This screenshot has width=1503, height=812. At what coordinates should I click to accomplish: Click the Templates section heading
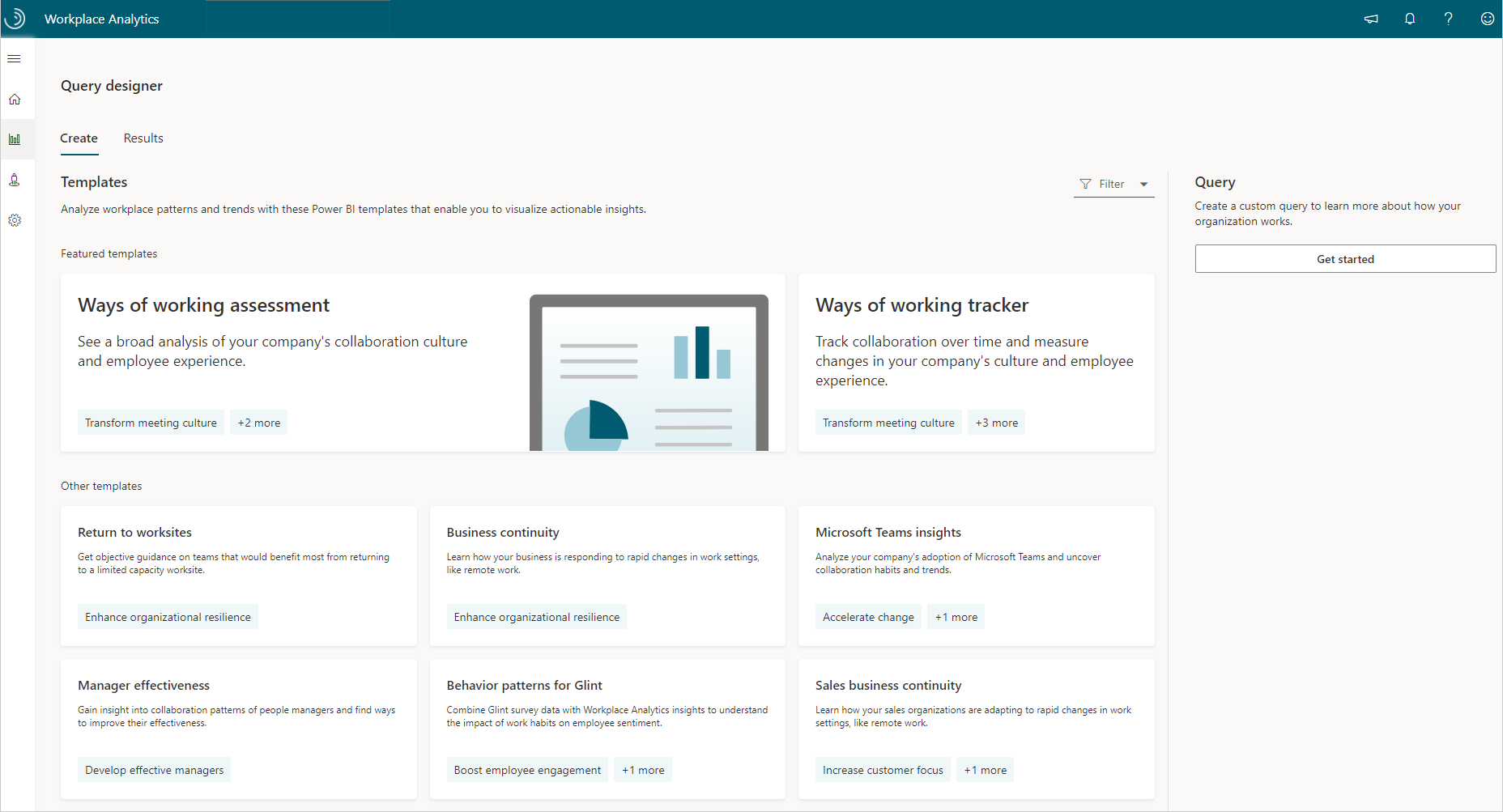click(94, 182)
